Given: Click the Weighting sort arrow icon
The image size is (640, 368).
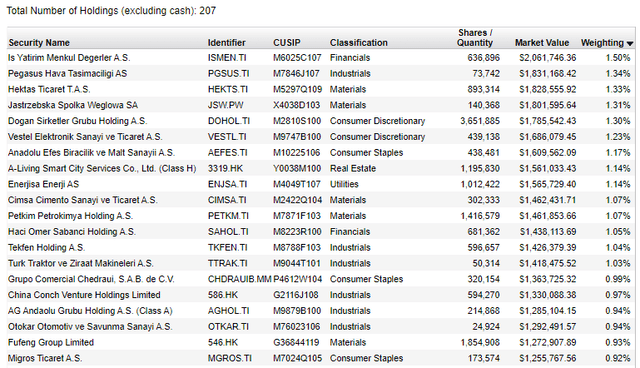Looking at the screenshot, I should click(x=630, y=44).
